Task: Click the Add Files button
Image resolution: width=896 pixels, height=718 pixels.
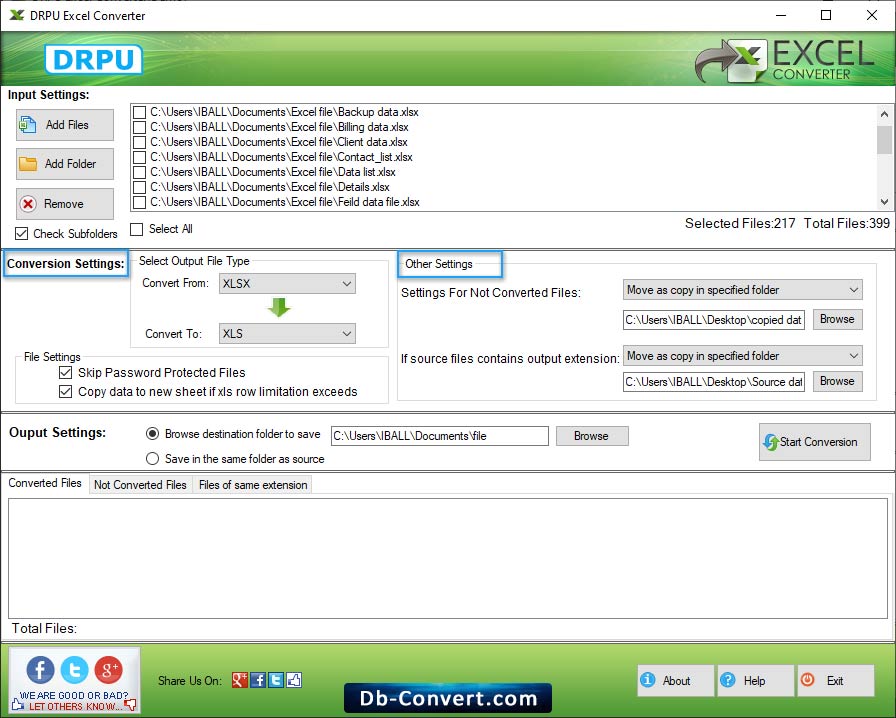Action: (x=65, y=125)
